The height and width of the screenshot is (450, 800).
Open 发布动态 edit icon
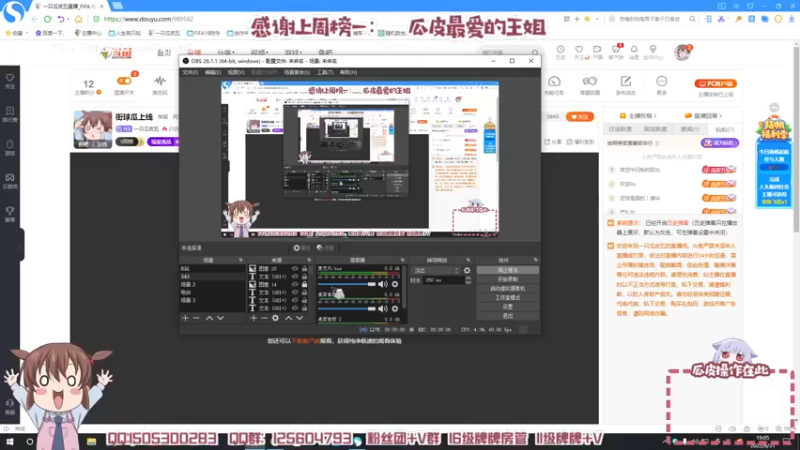click(x=626, y=85)
